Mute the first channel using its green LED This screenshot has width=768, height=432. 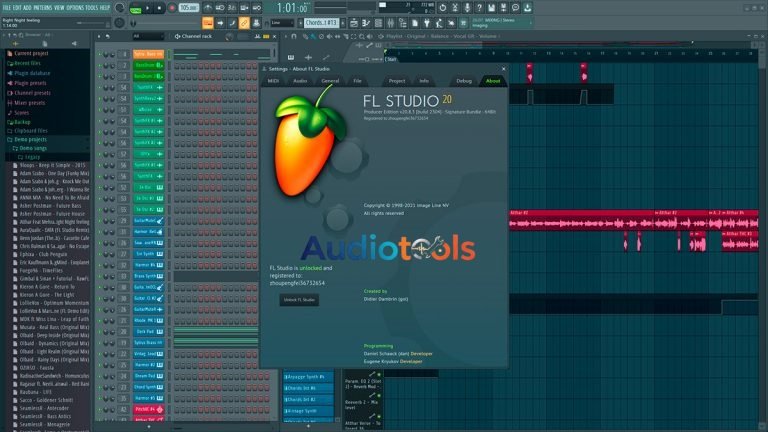point(99,54)
